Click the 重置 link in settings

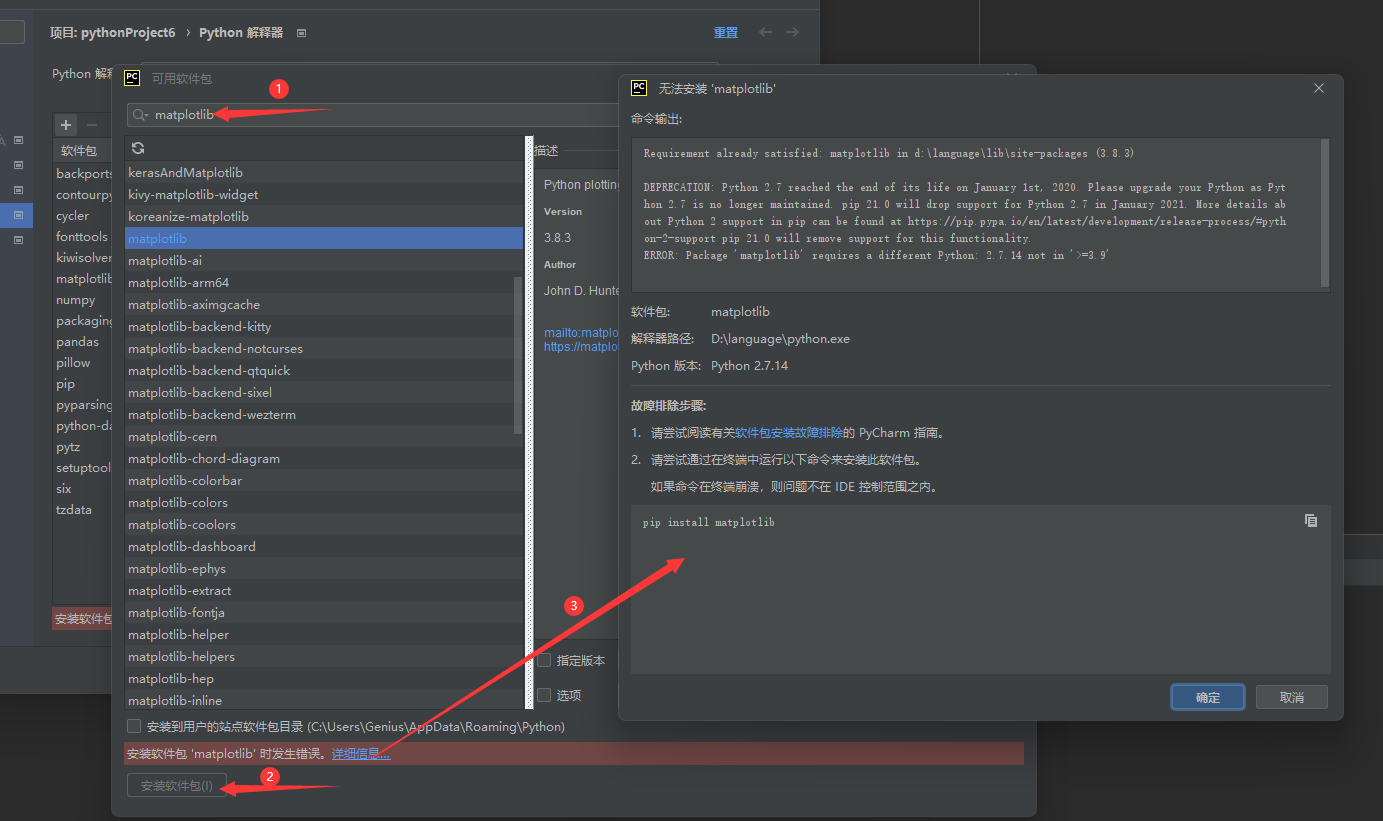726,33
